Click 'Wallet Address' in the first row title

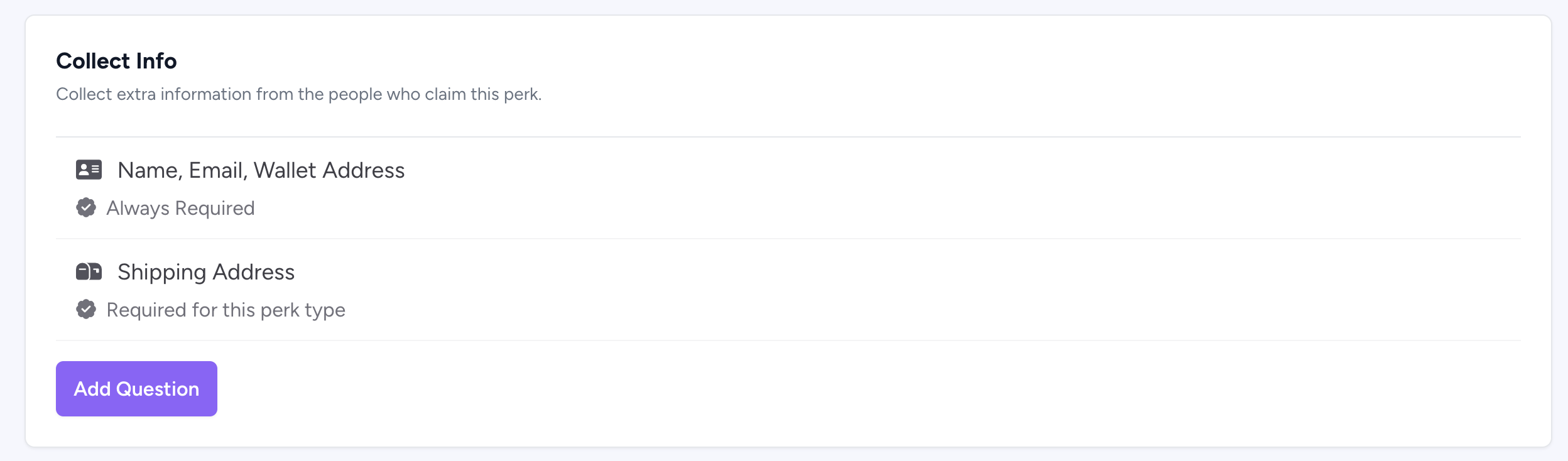coord(329,170)
